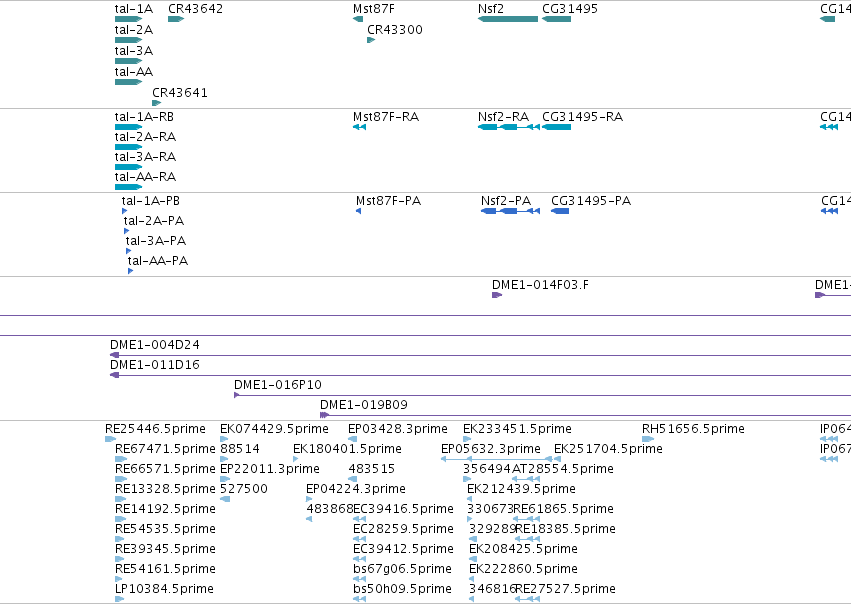Click the CR43642 gene arrow
Image resolution: width=851 pixels, height=604 pixels.
click(x=176, y=19)
